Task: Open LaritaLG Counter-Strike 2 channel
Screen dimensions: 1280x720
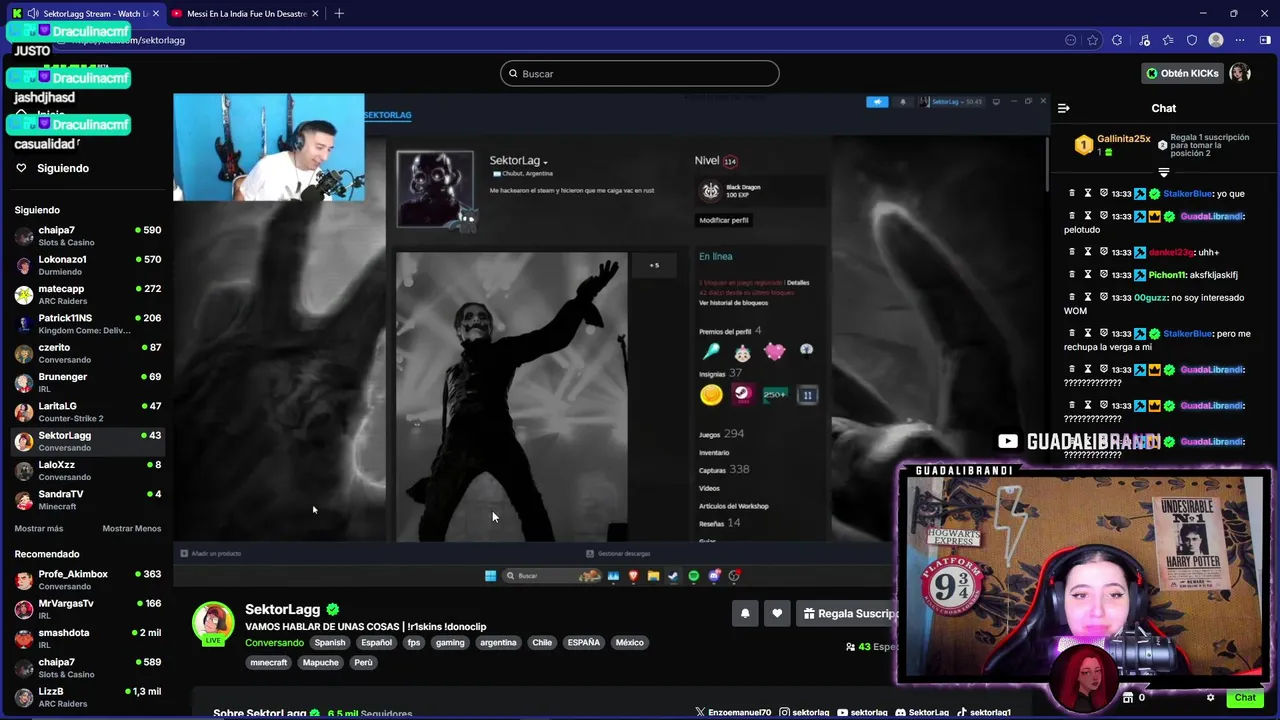Action: 88,412
